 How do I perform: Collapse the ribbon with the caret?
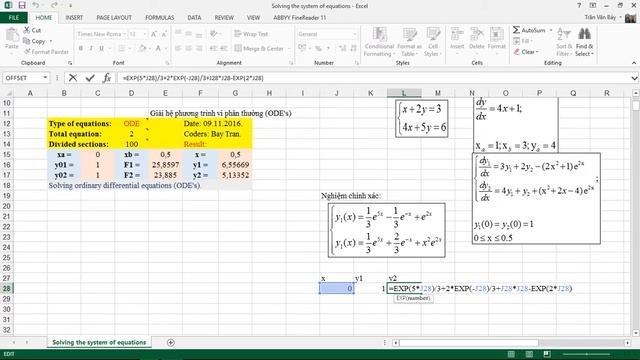click(x=634, y=63)
